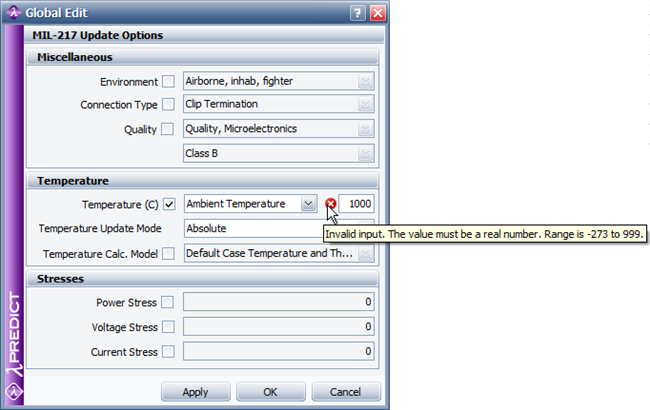Open the Ambient Temperature dropdown

308,204
